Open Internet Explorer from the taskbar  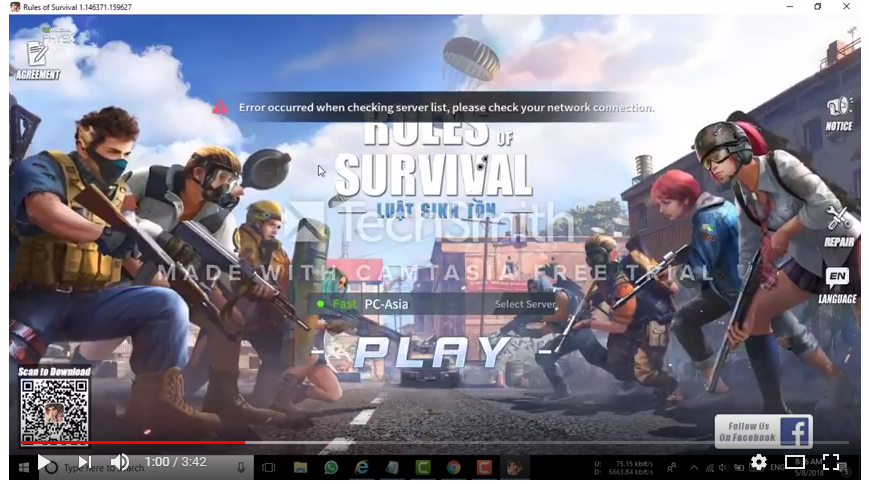point(362,468)
